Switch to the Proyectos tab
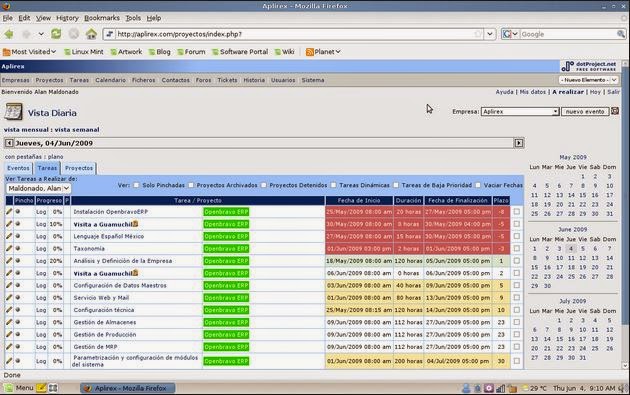Viewport: 630px width, 395px height. (79, 168)
